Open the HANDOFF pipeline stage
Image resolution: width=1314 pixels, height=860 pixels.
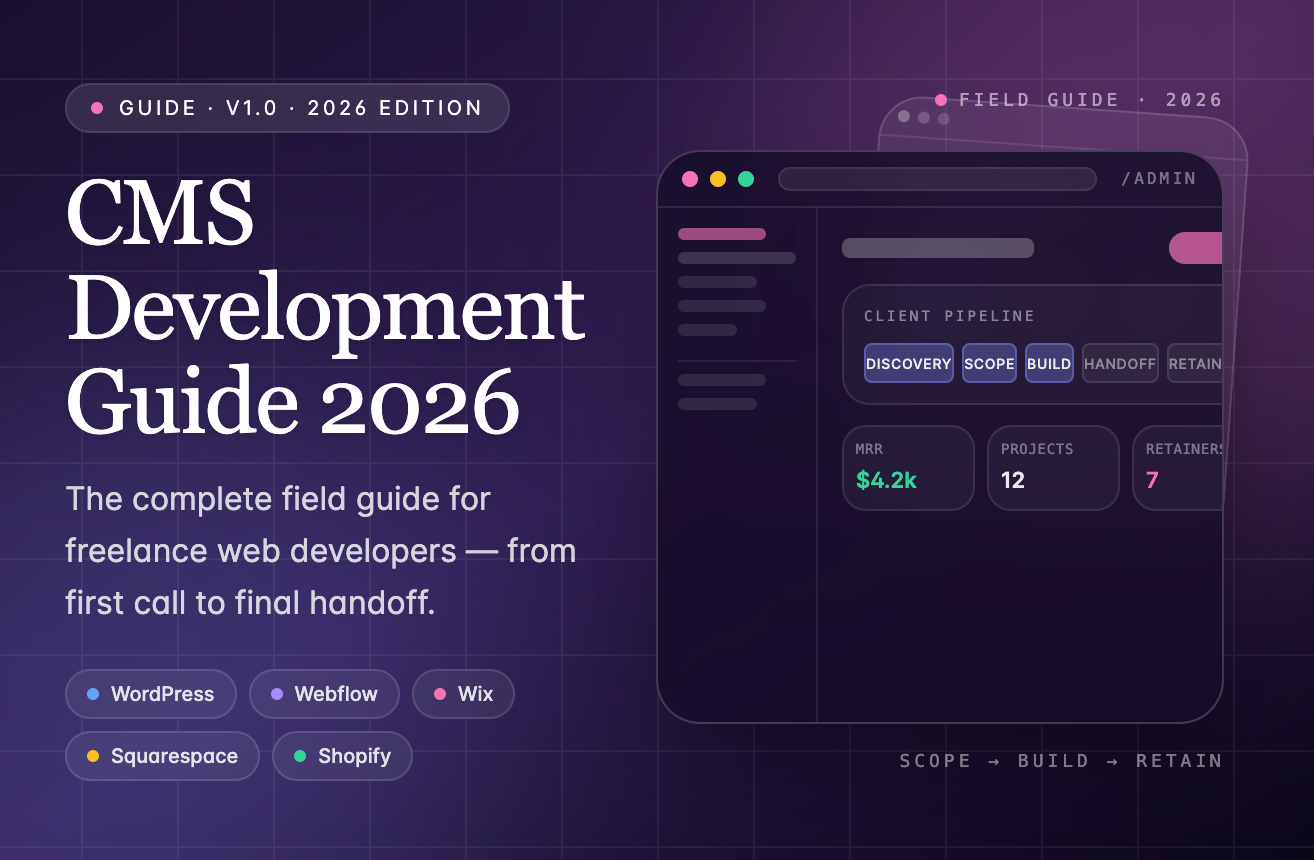(1120, 363)
